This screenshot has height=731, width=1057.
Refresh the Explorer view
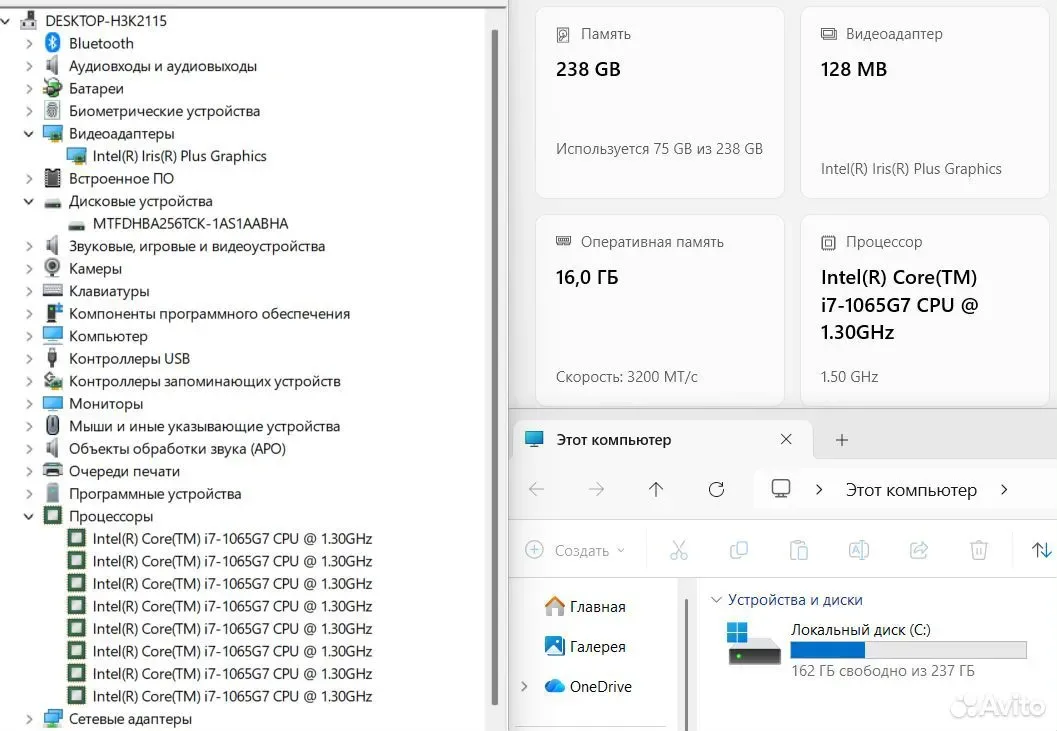717,490
